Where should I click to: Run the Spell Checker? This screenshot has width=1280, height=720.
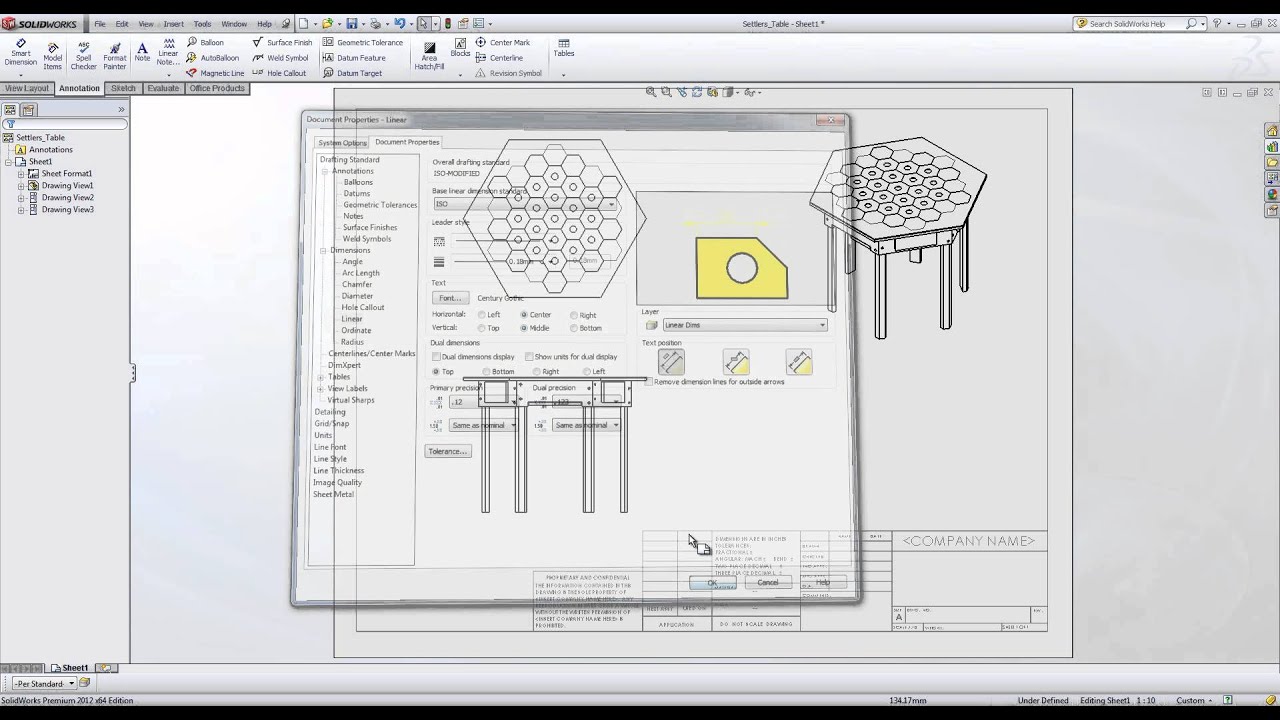tap(84, 54)
